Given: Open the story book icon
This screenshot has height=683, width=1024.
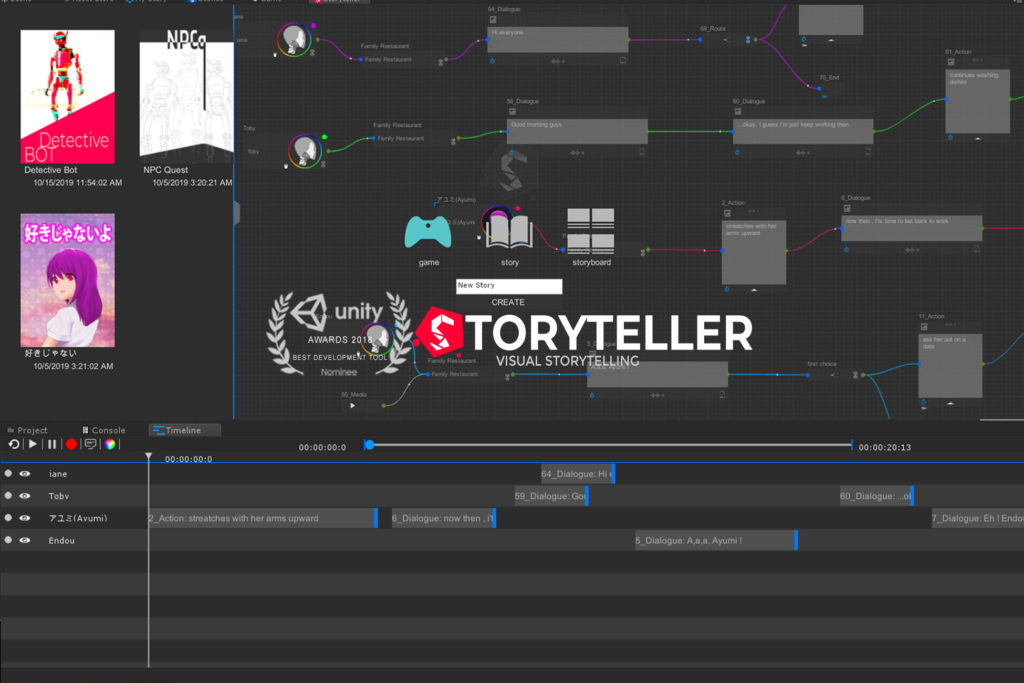Looking at the screenshot, I should tap(509, 228).
